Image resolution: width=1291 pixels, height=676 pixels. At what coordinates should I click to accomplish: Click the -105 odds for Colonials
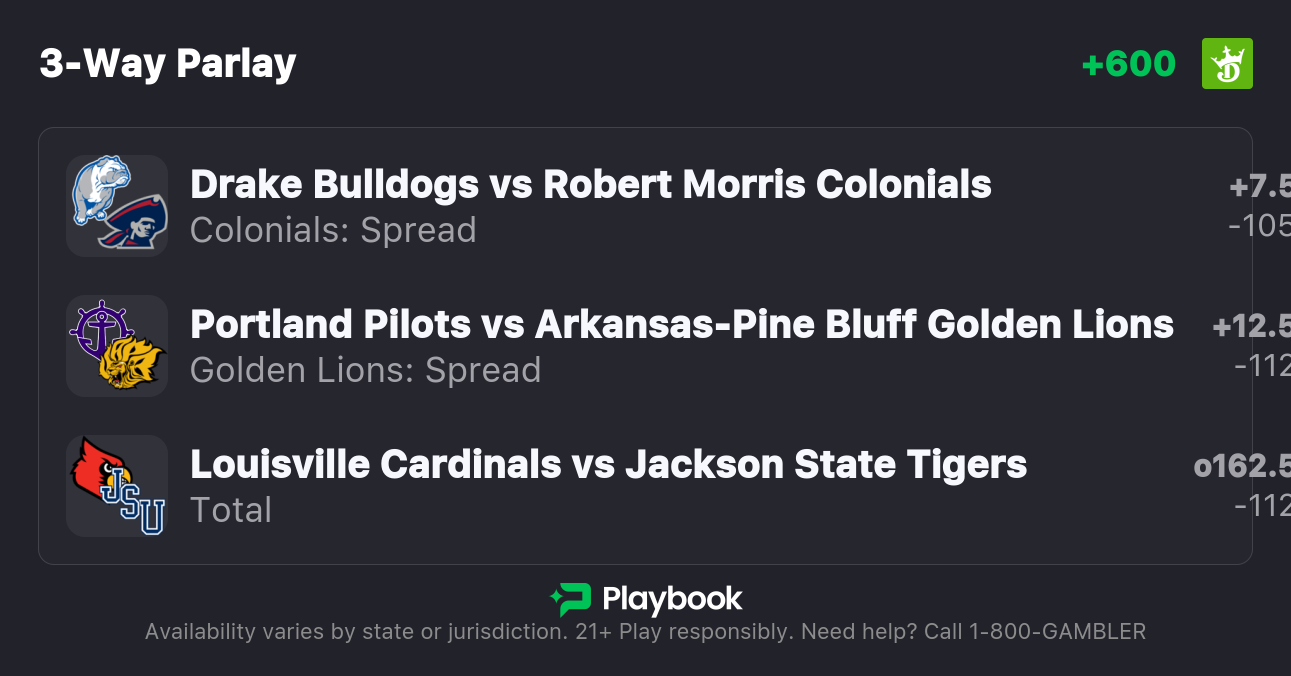pyautogui.click(x=1259, y=226)
